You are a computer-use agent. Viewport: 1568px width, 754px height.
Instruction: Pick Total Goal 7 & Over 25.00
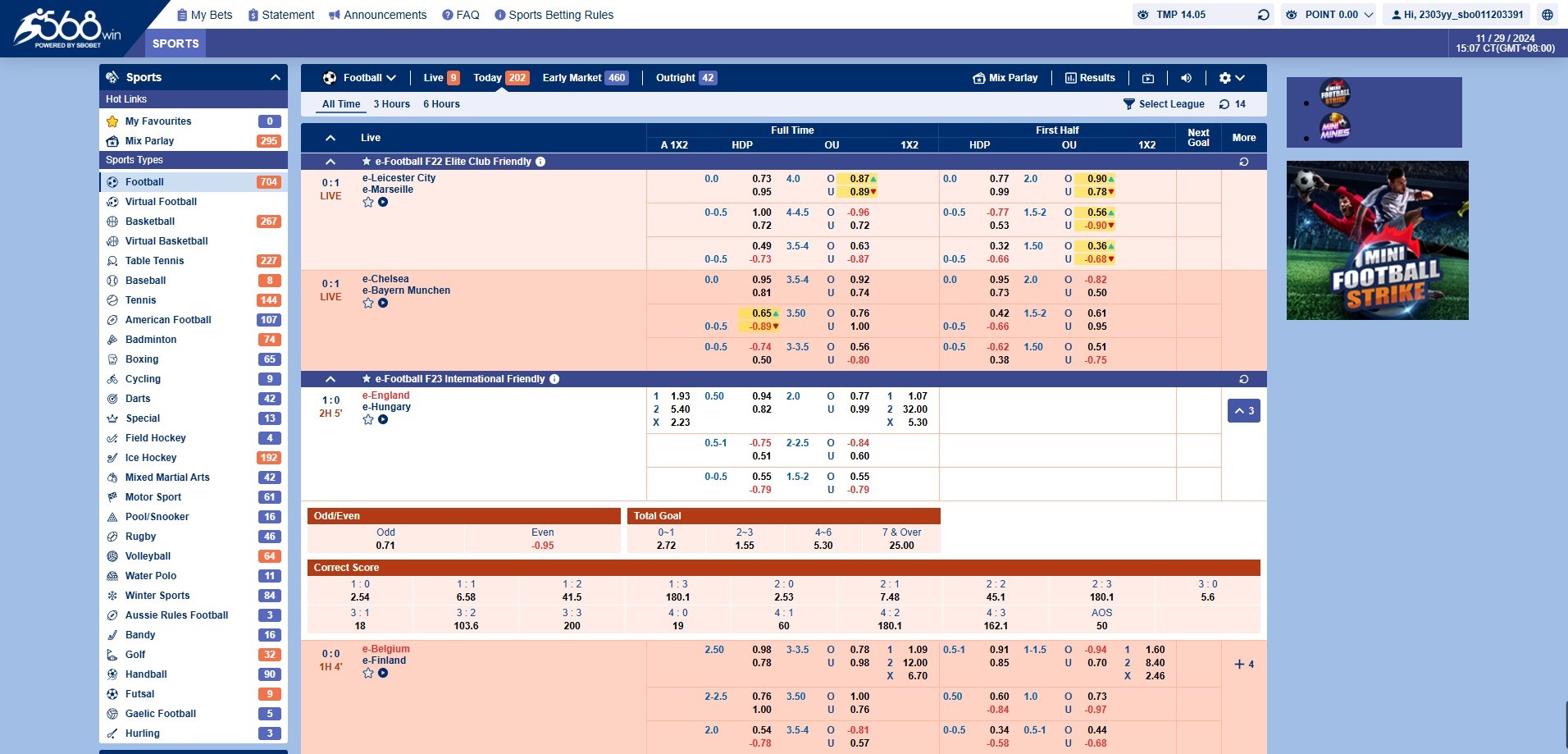click(901, 539)
